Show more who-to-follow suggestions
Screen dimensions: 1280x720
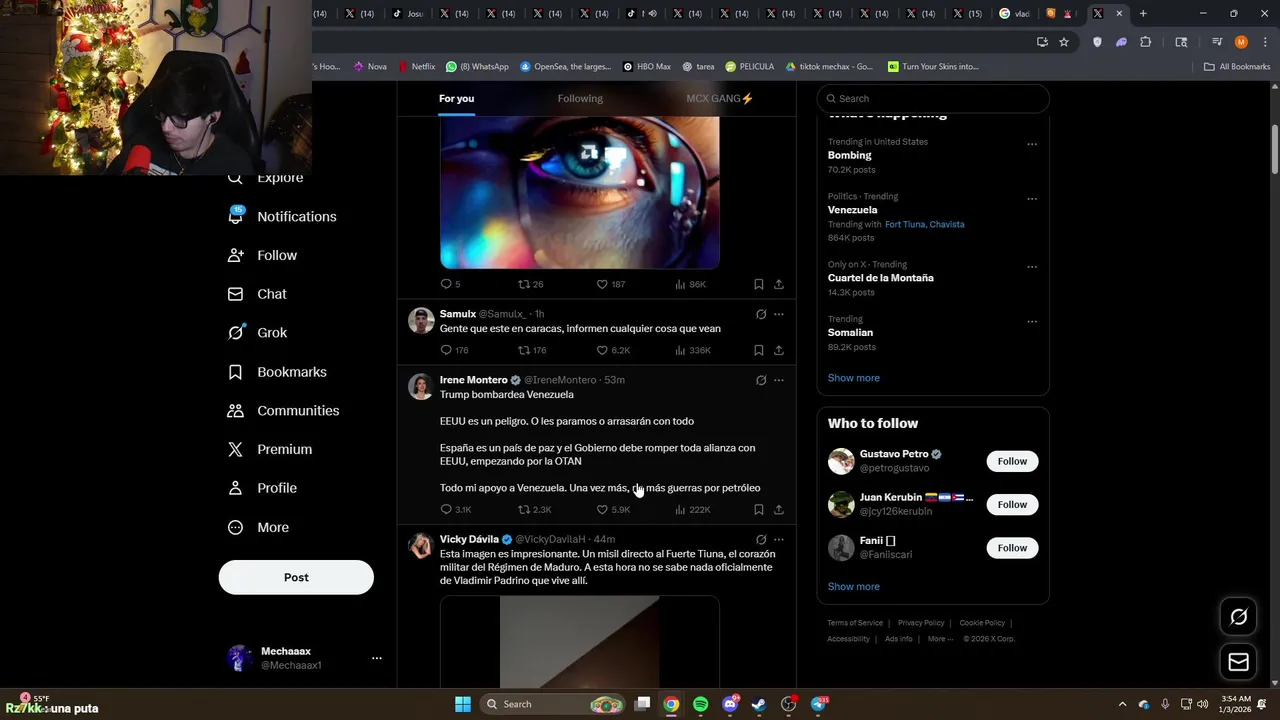[853, 586]
